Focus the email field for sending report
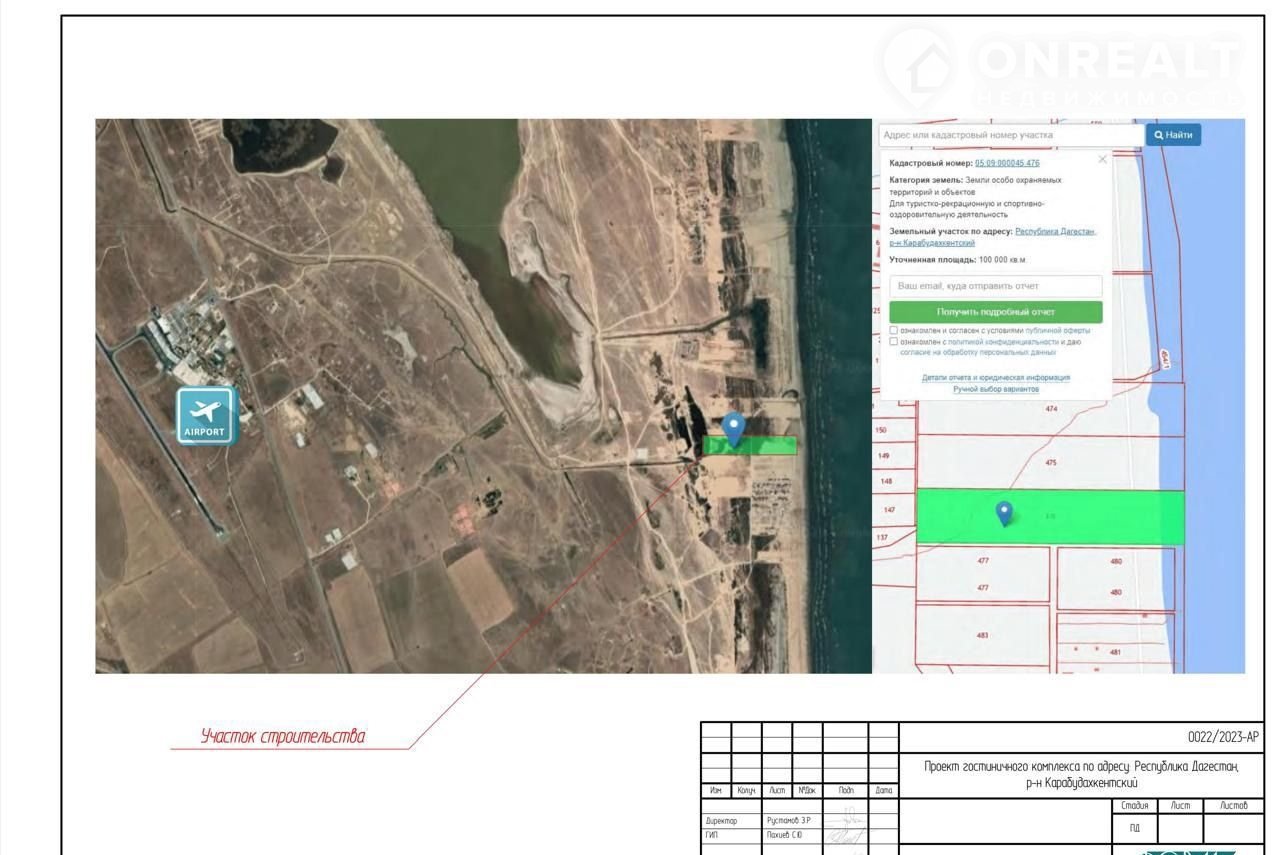This screenshot has width=1280, height=855. coord(995,286)
